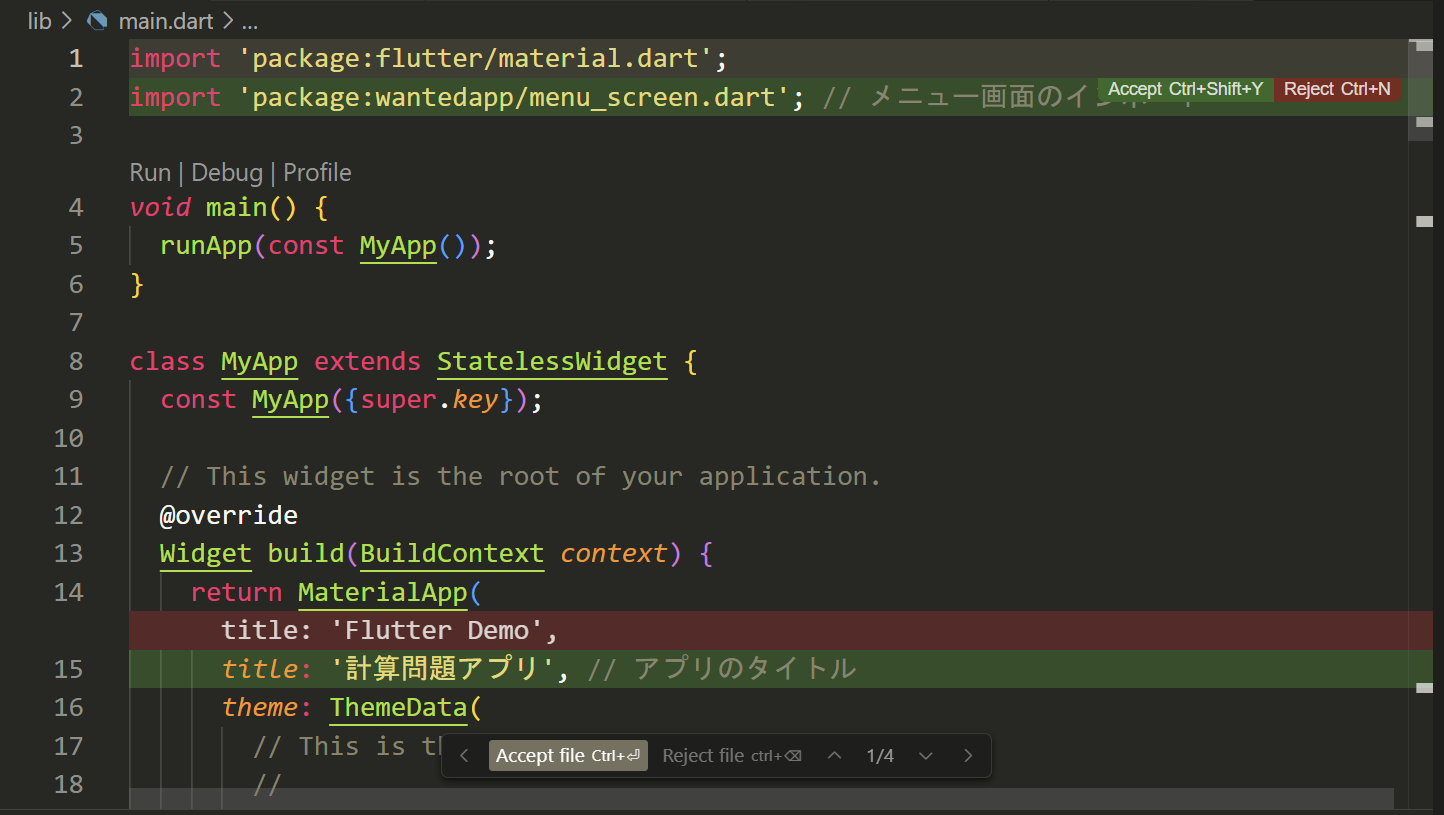
Task: Click the vertical scrollbar thumb at top
Action: (1421, 90)
